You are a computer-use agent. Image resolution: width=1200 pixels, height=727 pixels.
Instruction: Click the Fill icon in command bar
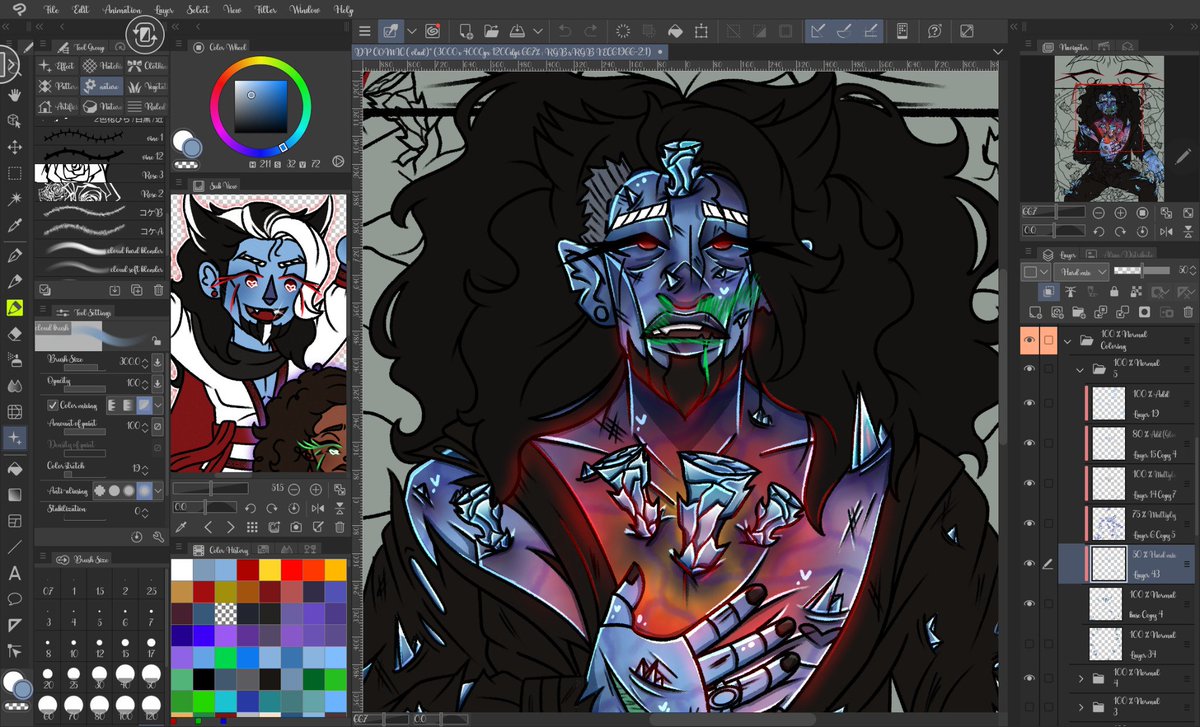(x=675, y=31)
